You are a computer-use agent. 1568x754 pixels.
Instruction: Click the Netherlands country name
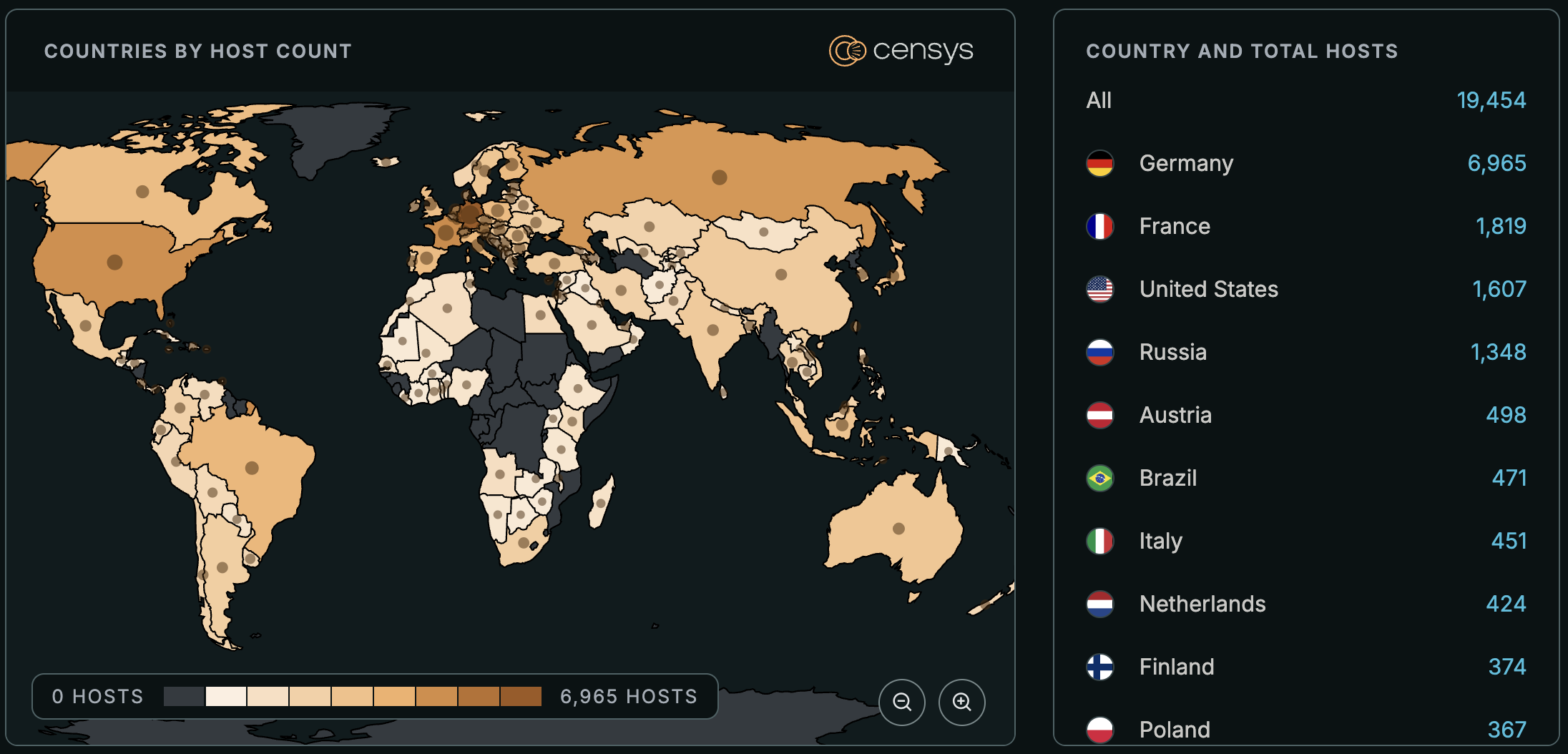tap(1202, 604)
